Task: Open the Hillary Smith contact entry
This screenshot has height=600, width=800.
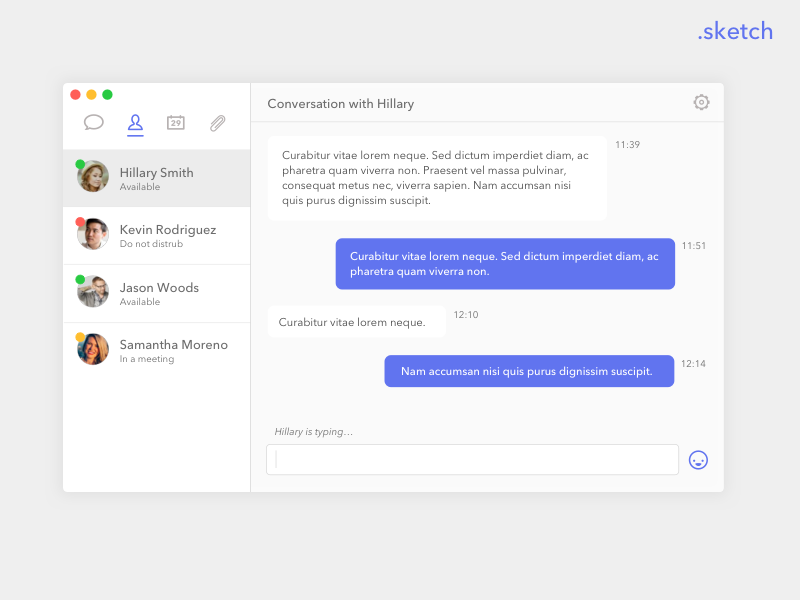Action: pos(156,177)
